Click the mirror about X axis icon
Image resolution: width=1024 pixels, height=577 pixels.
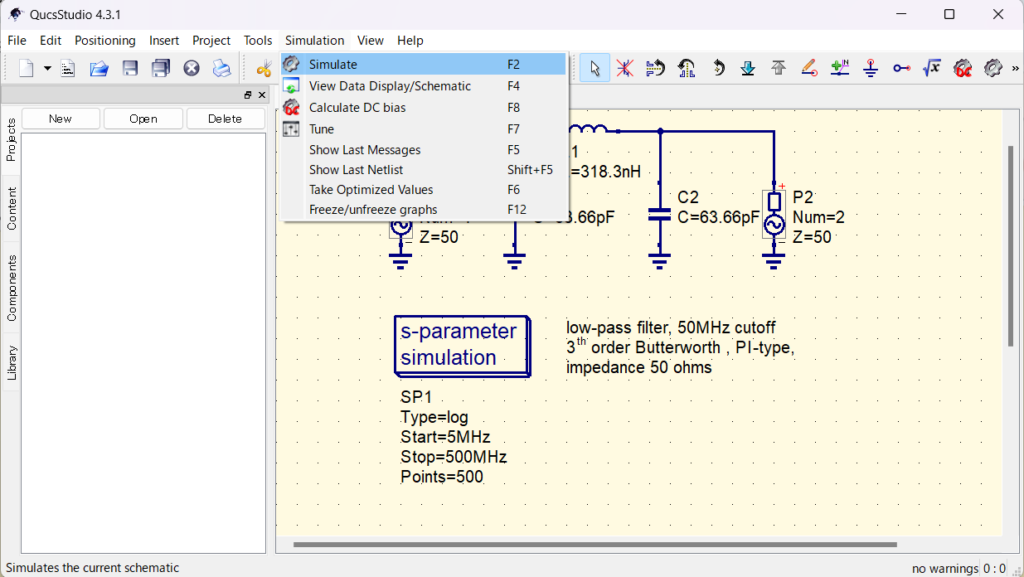point(656,68)
